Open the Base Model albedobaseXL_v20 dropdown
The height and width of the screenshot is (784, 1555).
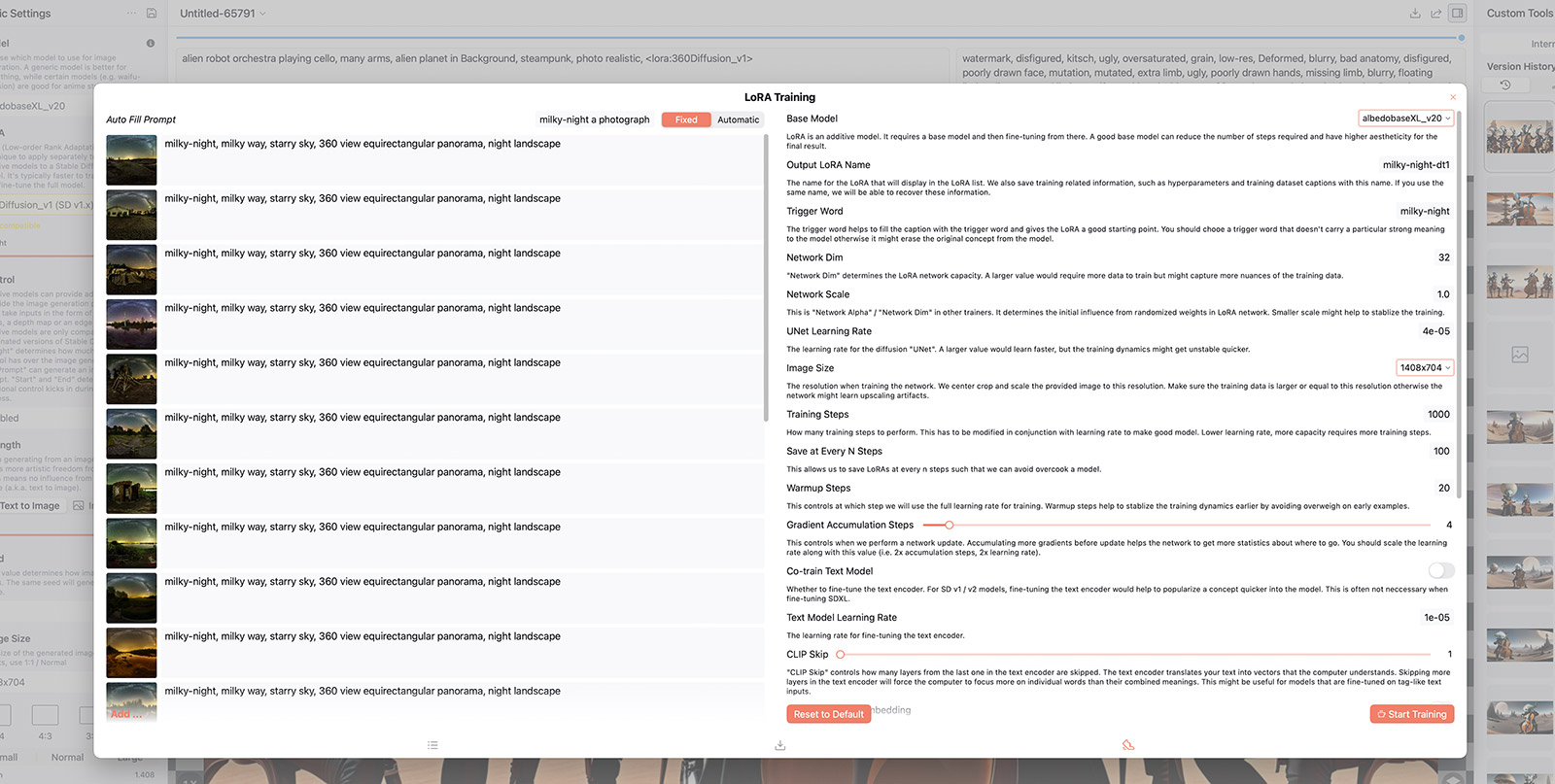(x=1405, y=119)
